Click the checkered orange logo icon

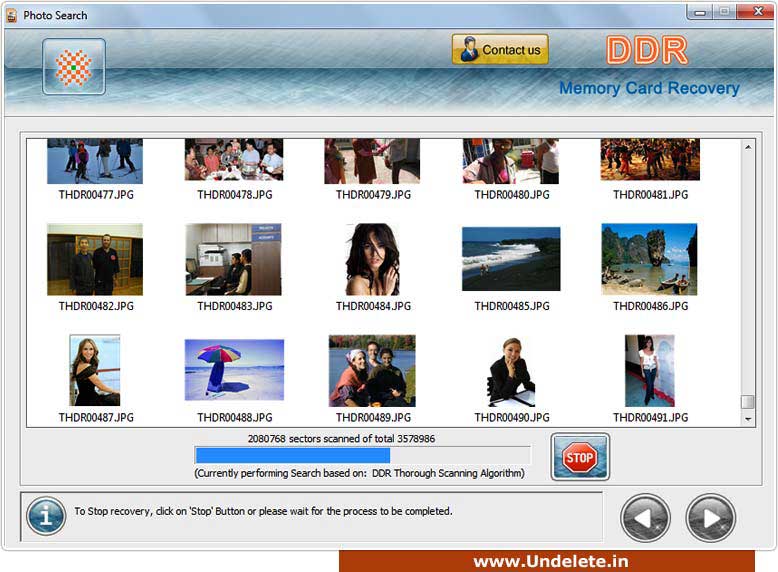pos(73,67)
